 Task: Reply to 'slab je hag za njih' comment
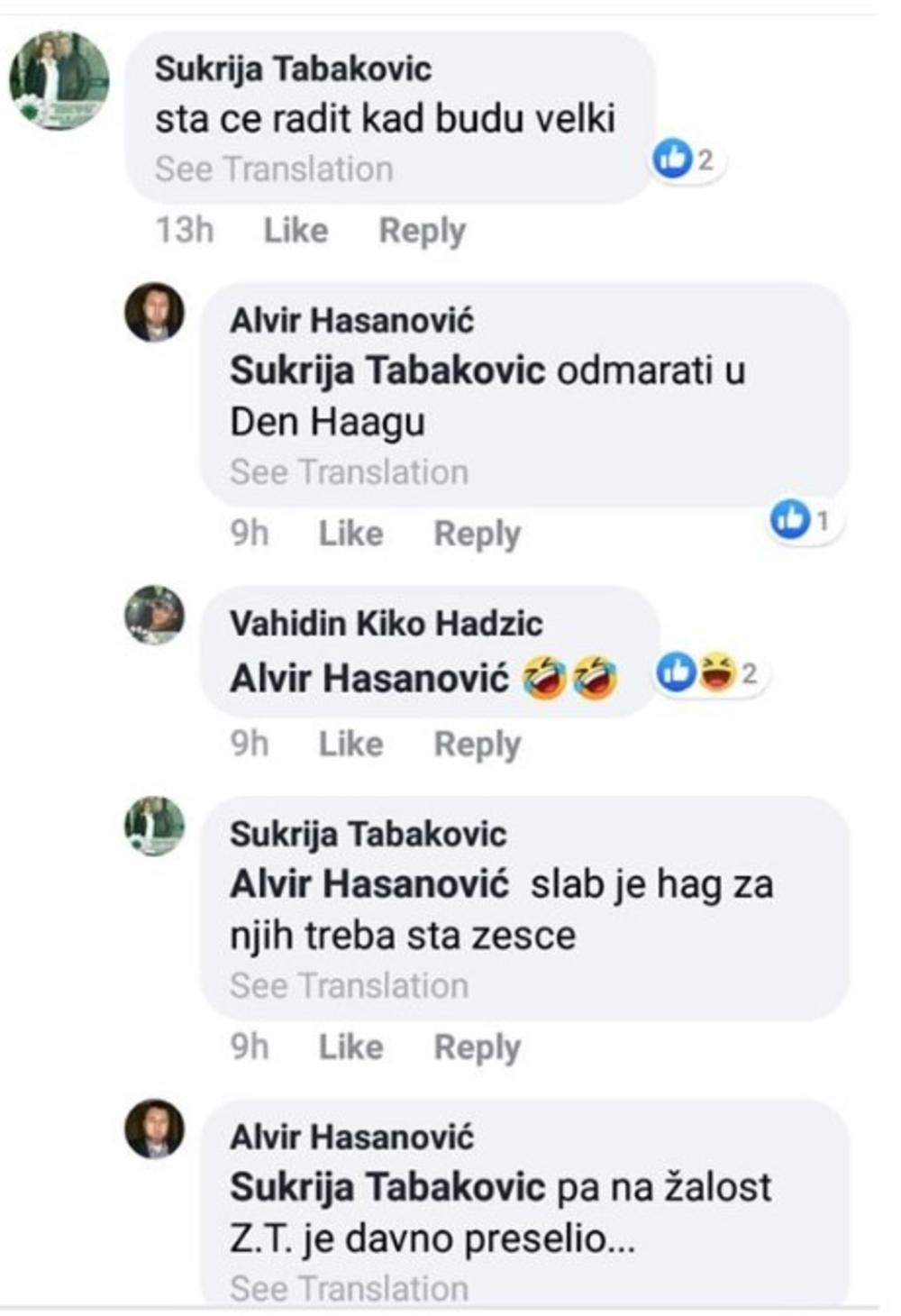(477, 1047)
